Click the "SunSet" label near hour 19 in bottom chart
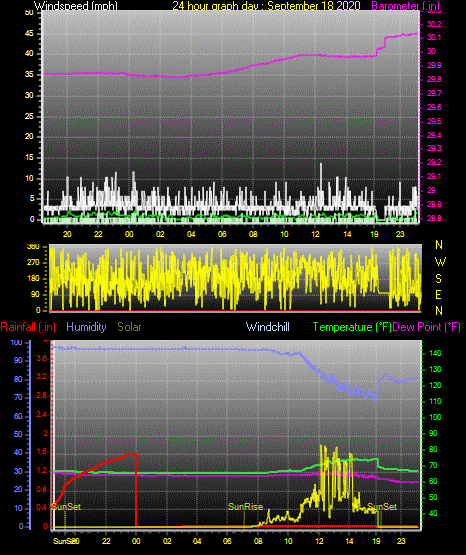Viewport: 466px width, 555px height. (x=382, y=507)
